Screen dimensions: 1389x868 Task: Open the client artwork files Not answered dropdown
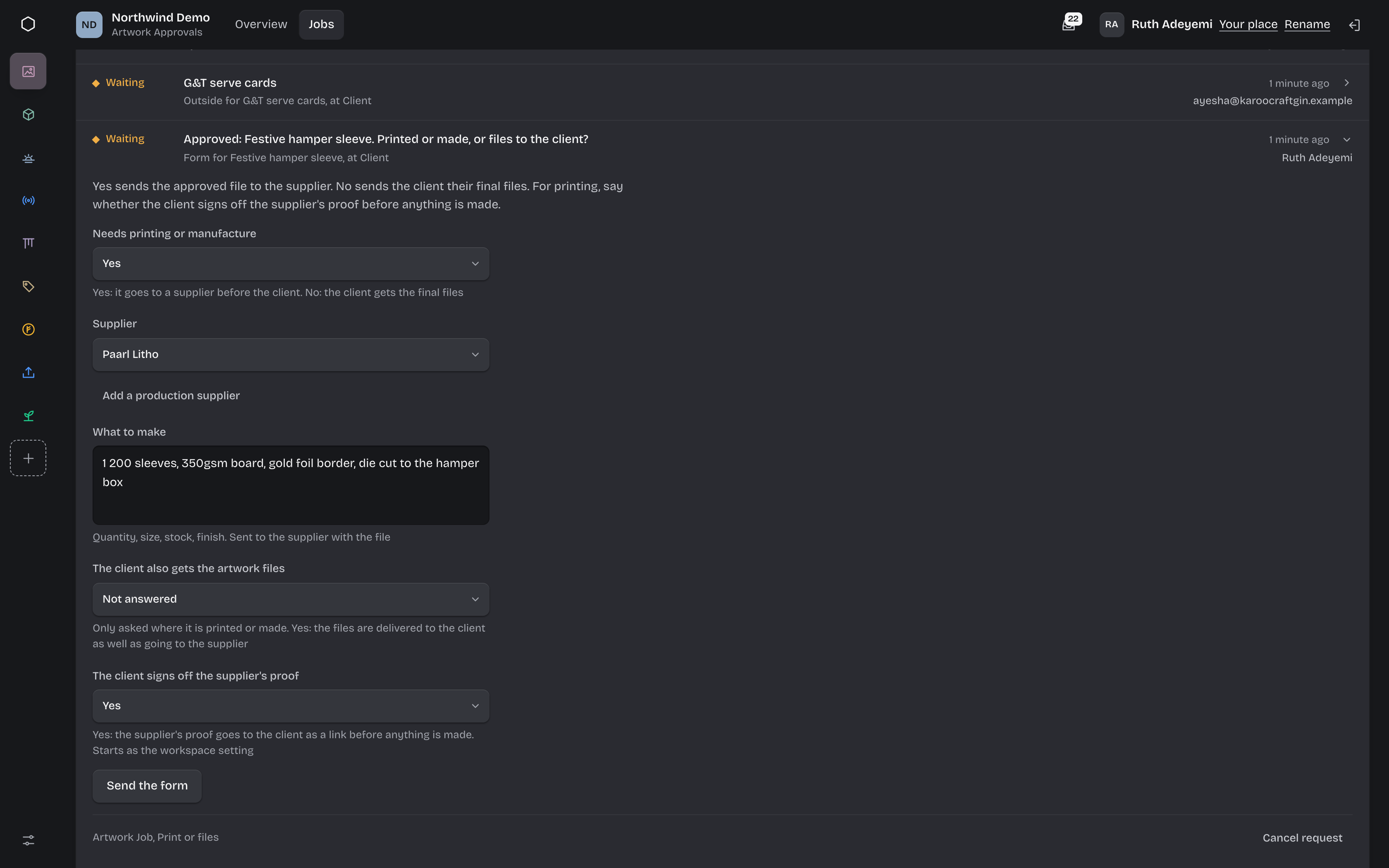click(x=291, y=599)
